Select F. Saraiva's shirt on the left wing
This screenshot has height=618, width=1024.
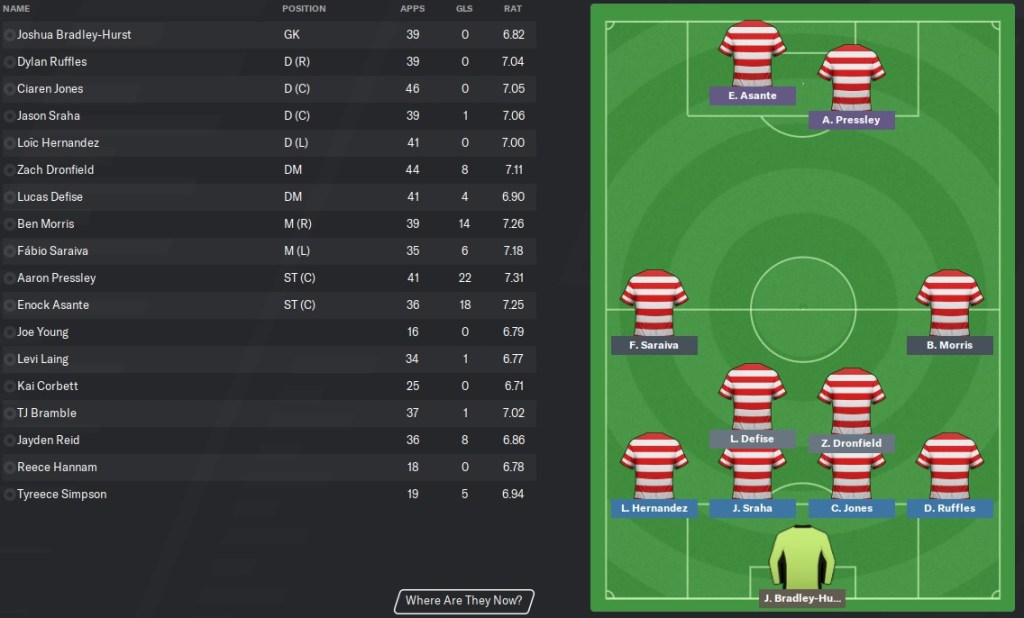pyautogui.click(x=654, y=303)
